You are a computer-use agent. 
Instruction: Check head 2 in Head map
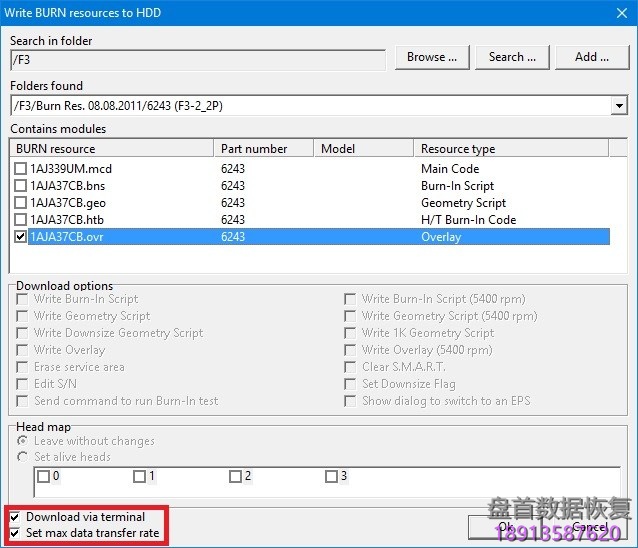pos(235,477)
